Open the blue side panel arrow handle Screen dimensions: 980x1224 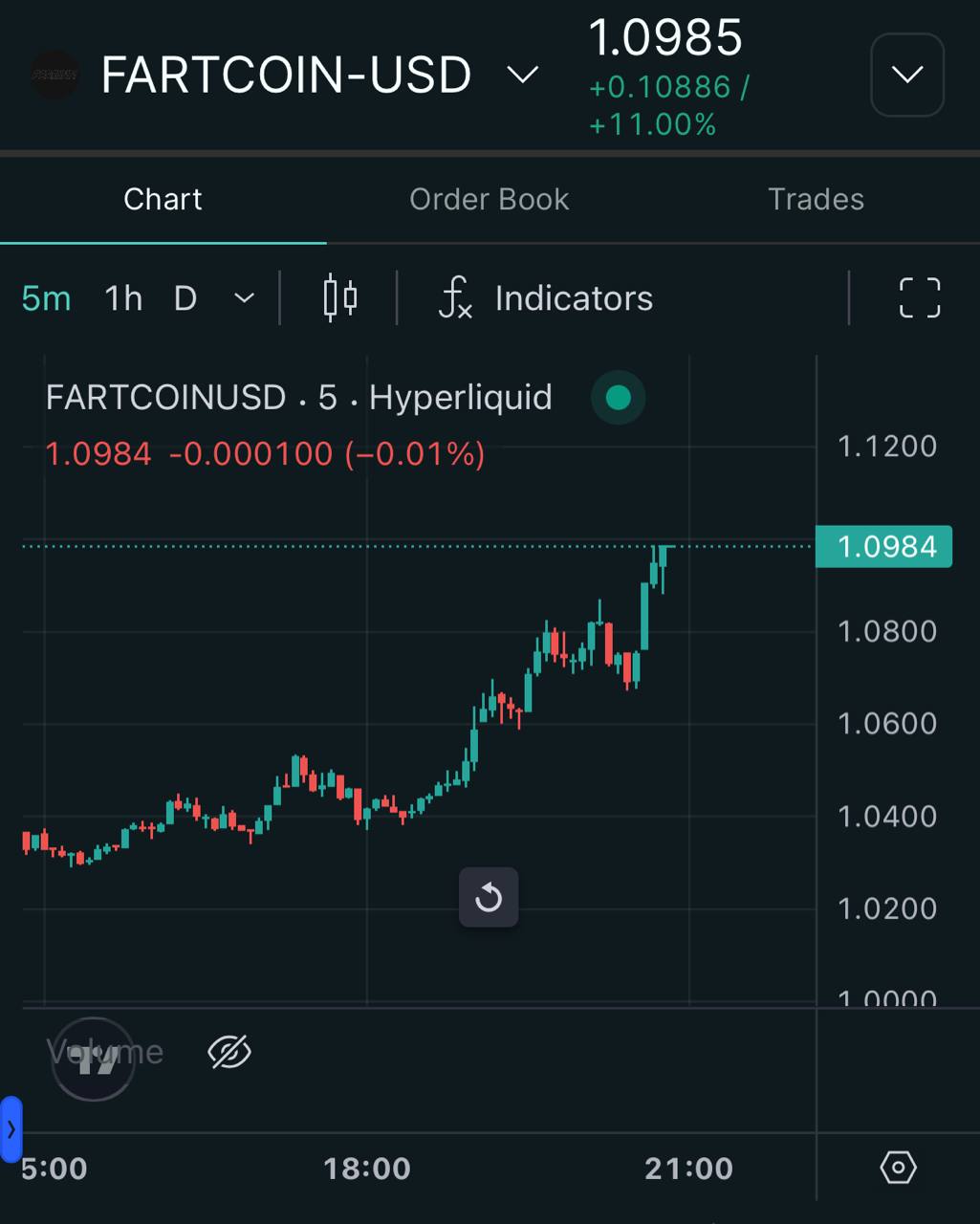[x=11, y=1129]
